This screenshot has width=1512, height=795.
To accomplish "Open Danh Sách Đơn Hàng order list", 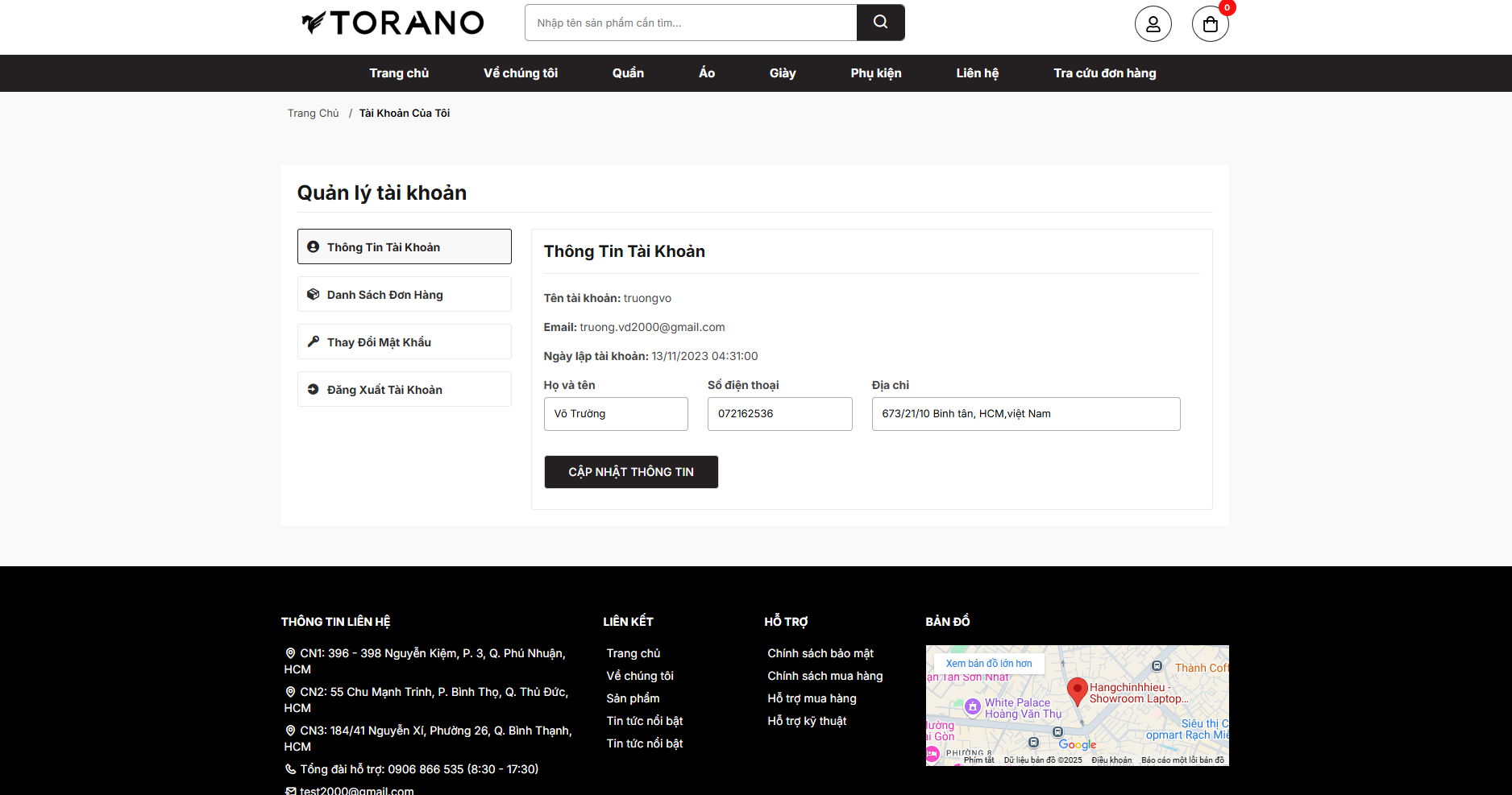I will pos(404,294).
